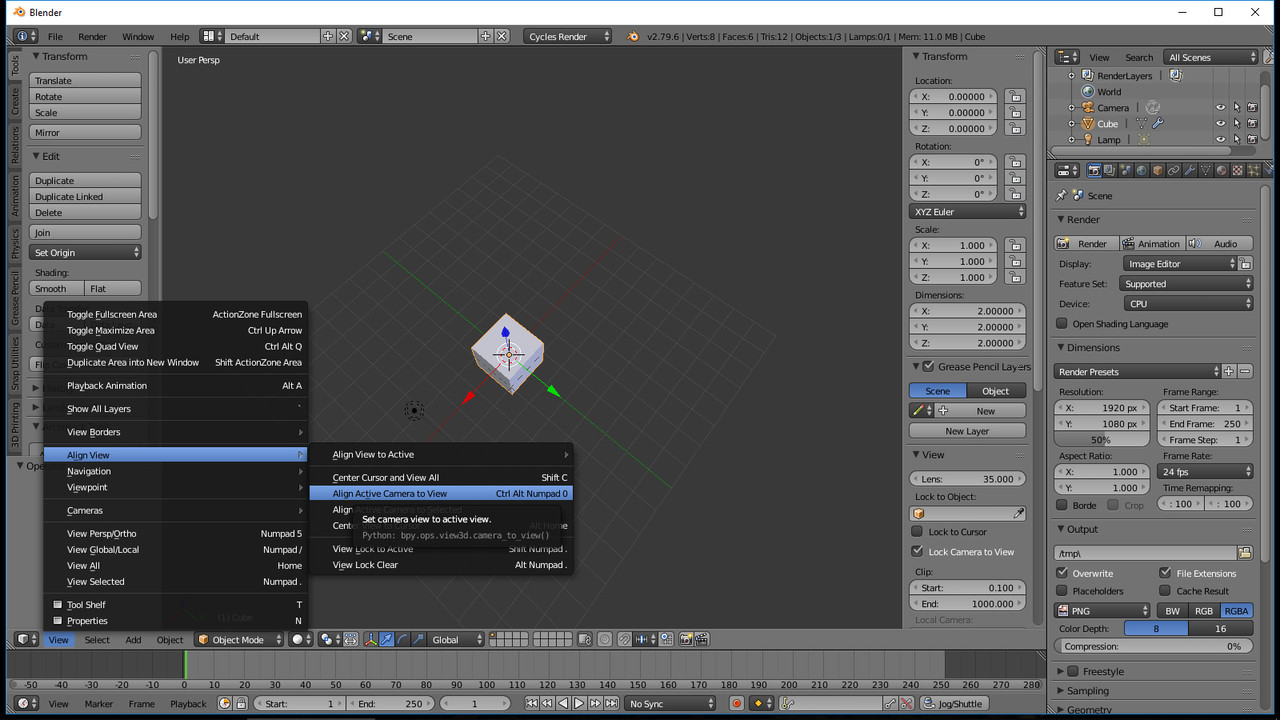Open the Cycles Render engine dropdown
1280x720 pixels.
568,36
